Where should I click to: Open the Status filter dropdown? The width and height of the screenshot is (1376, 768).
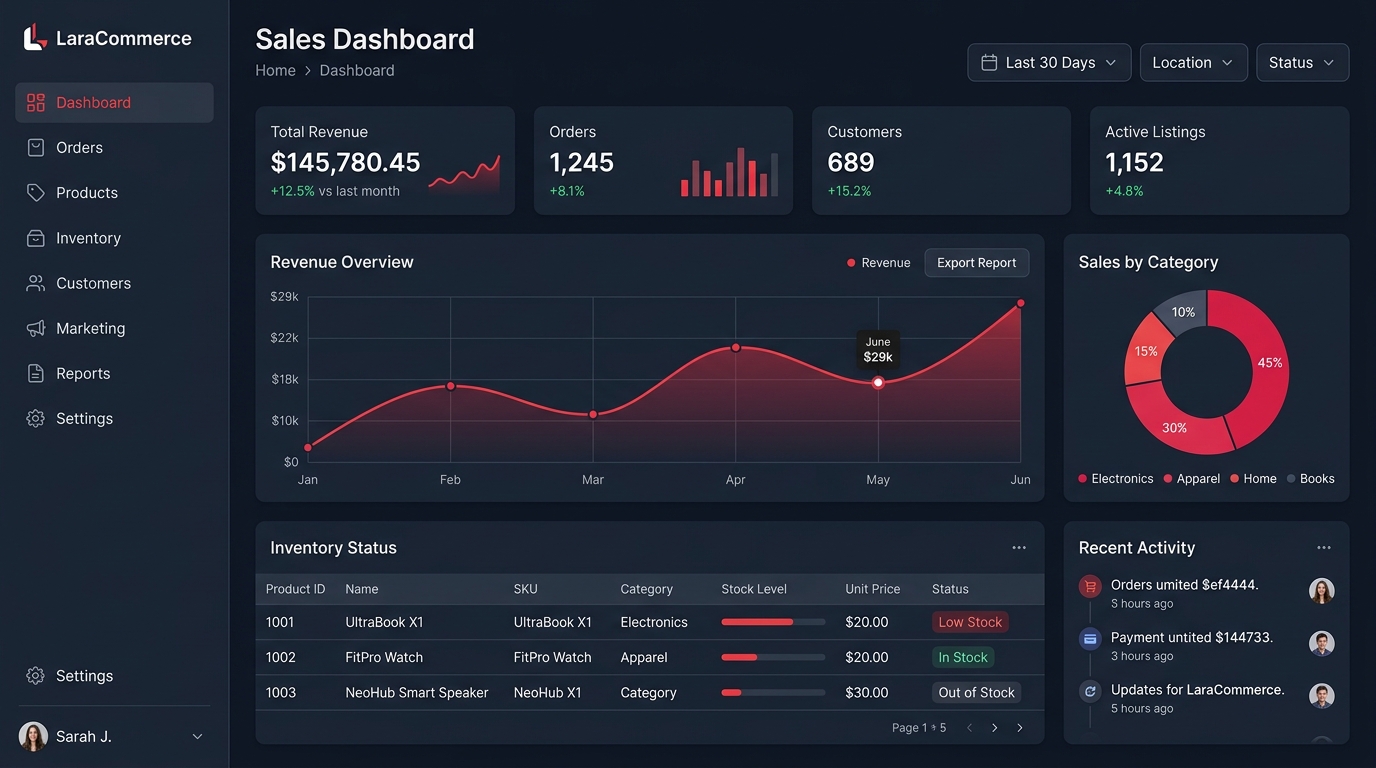click(x=1302, y=62)
